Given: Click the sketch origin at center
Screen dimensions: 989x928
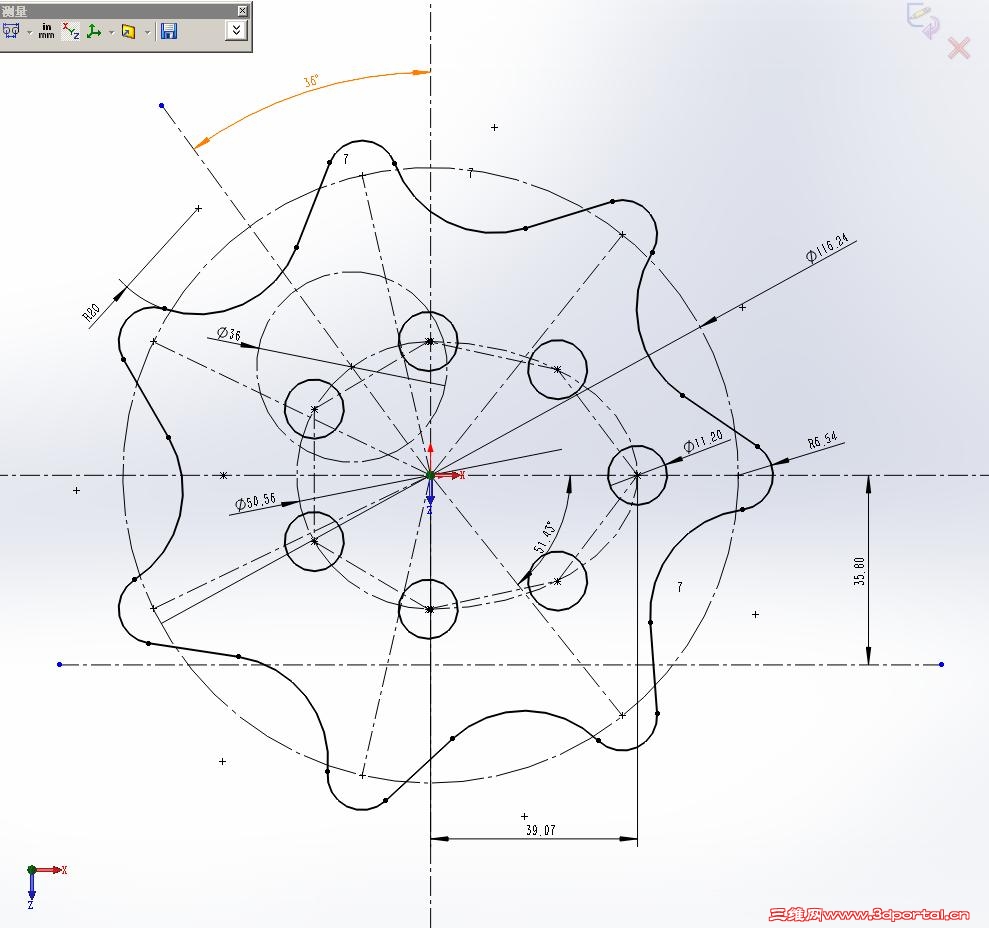Looking at the screenshot, I should tap(430, 475).
